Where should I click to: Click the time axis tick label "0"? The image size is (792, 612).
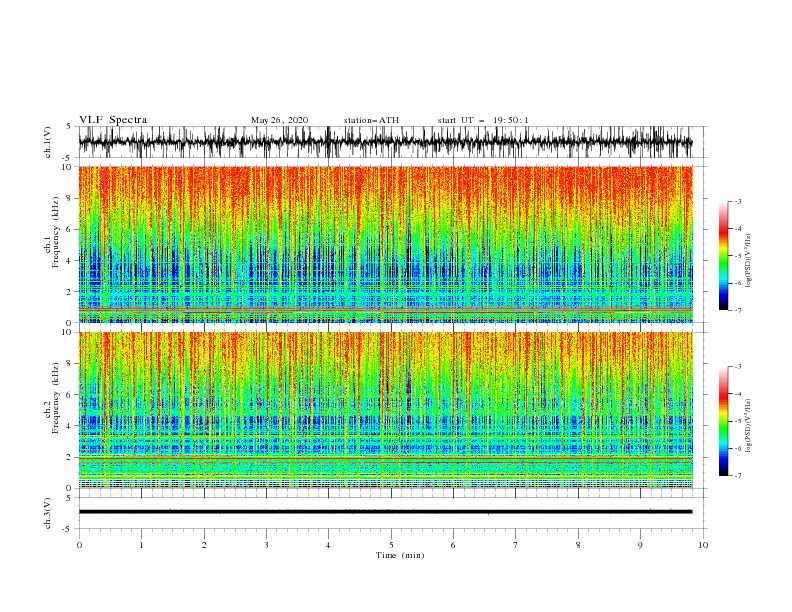tap(79, 545)
